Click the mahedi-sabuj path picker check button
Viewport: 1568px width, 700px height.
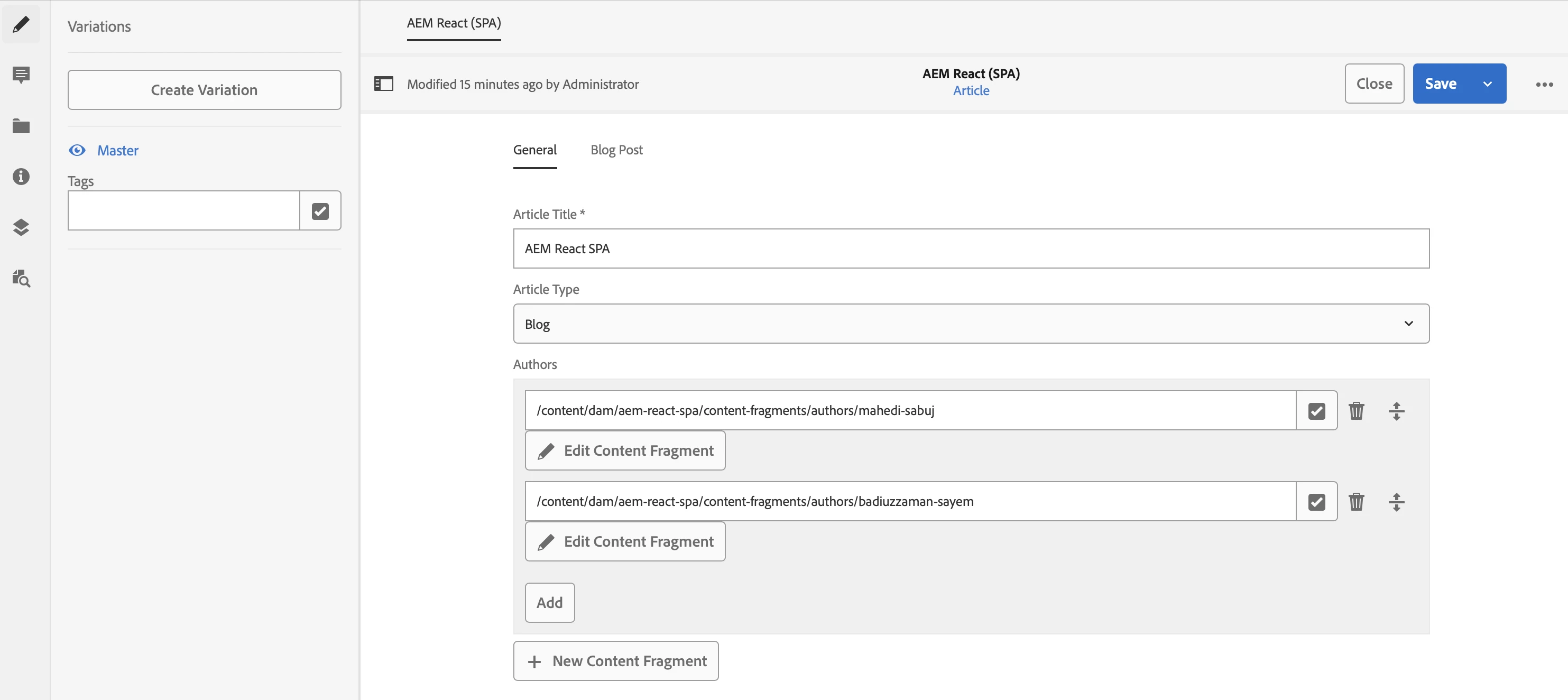(1316, 411)
